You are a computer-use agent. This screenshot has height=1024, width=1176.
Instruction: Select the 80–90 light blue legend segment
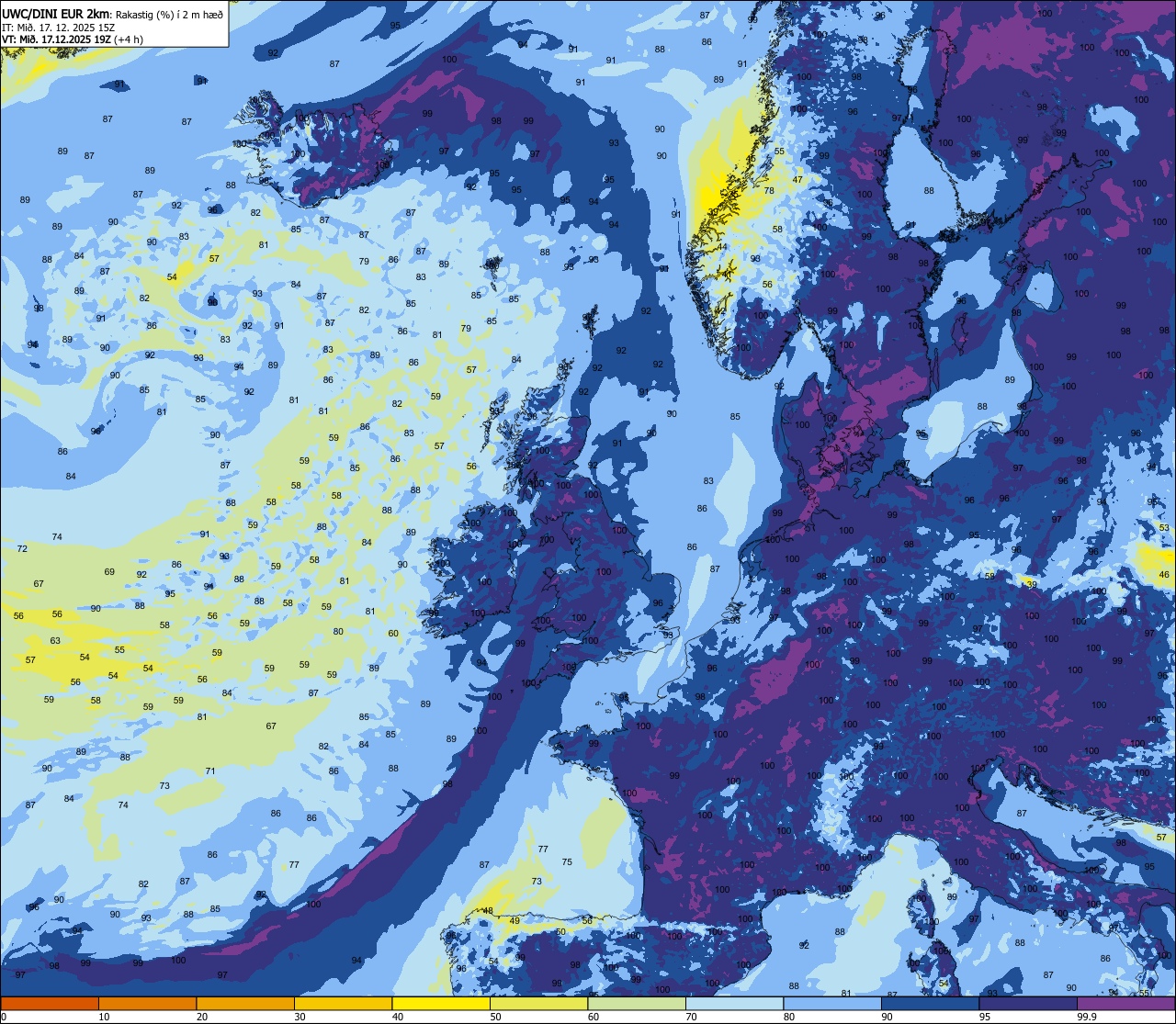click(832, 1003)
